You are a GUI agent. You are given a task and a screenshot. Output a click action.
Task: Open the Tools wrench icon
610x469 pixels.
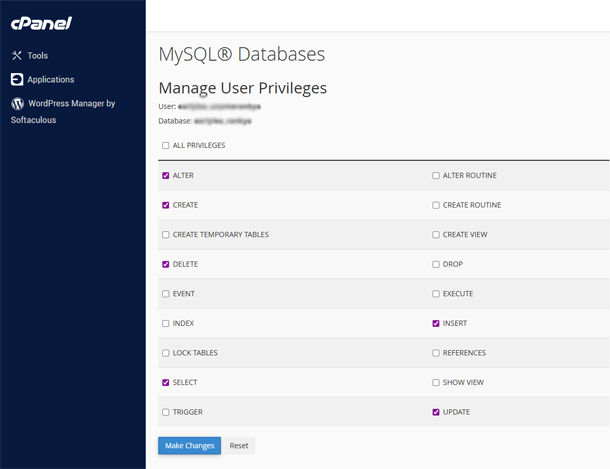tap(17, 56)
